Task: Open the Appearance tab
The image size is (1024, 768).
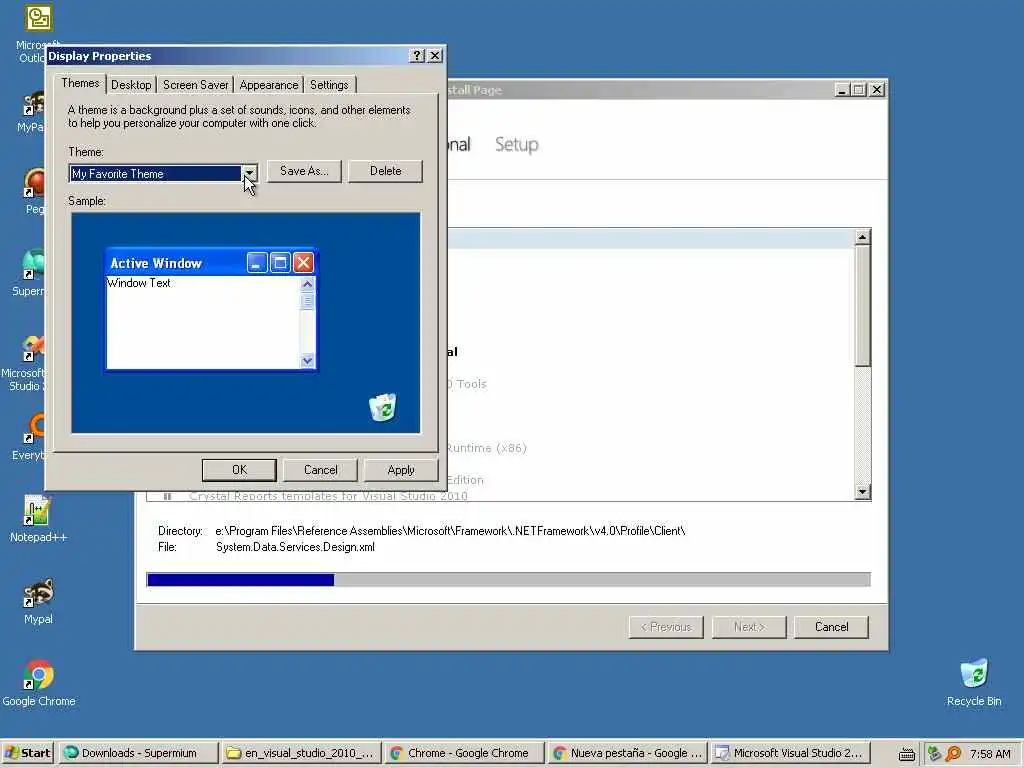Action: pyautogui.click(x=268, y=85)
